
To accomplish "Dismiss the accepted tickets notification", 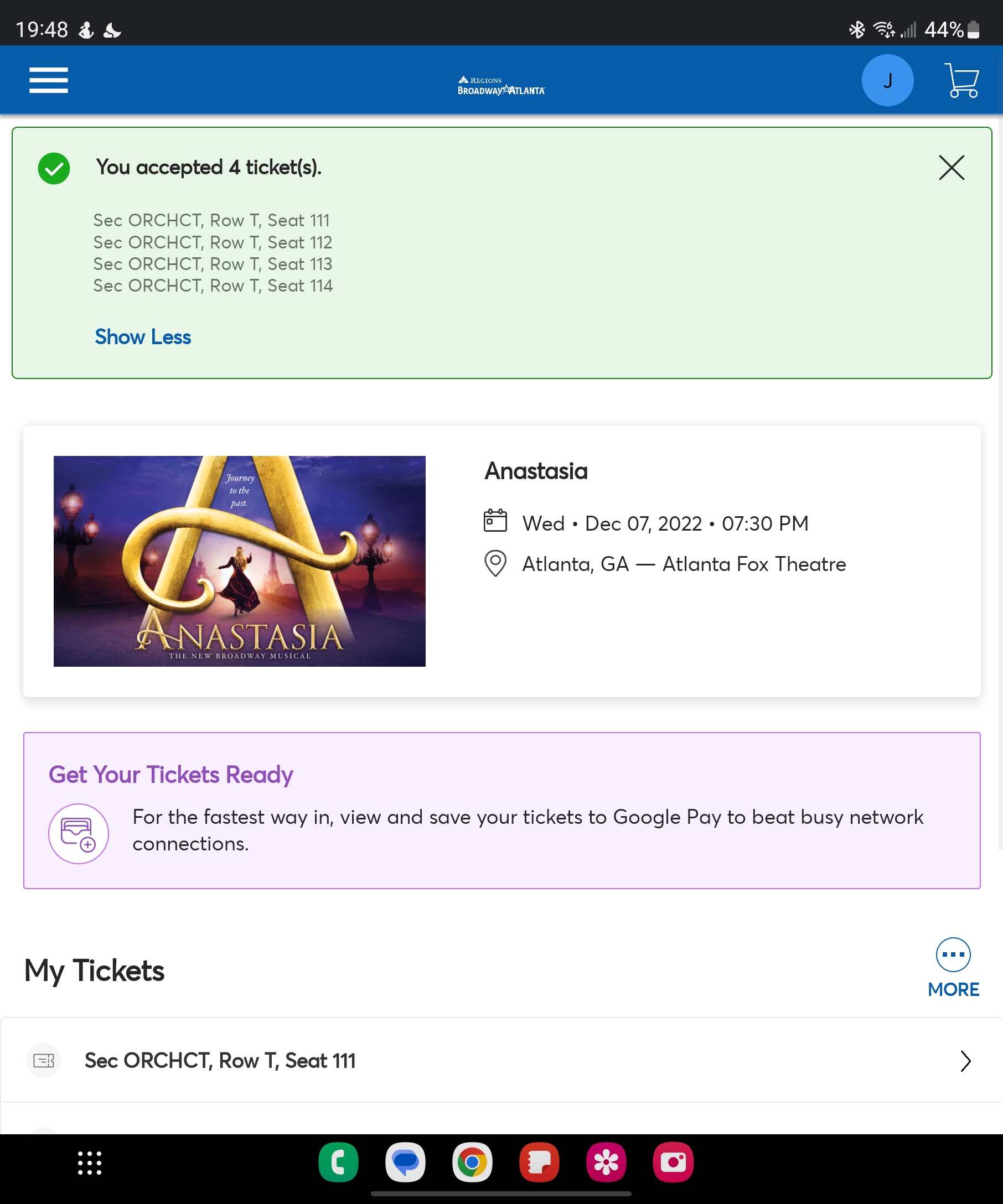I will tap(952, 168).
